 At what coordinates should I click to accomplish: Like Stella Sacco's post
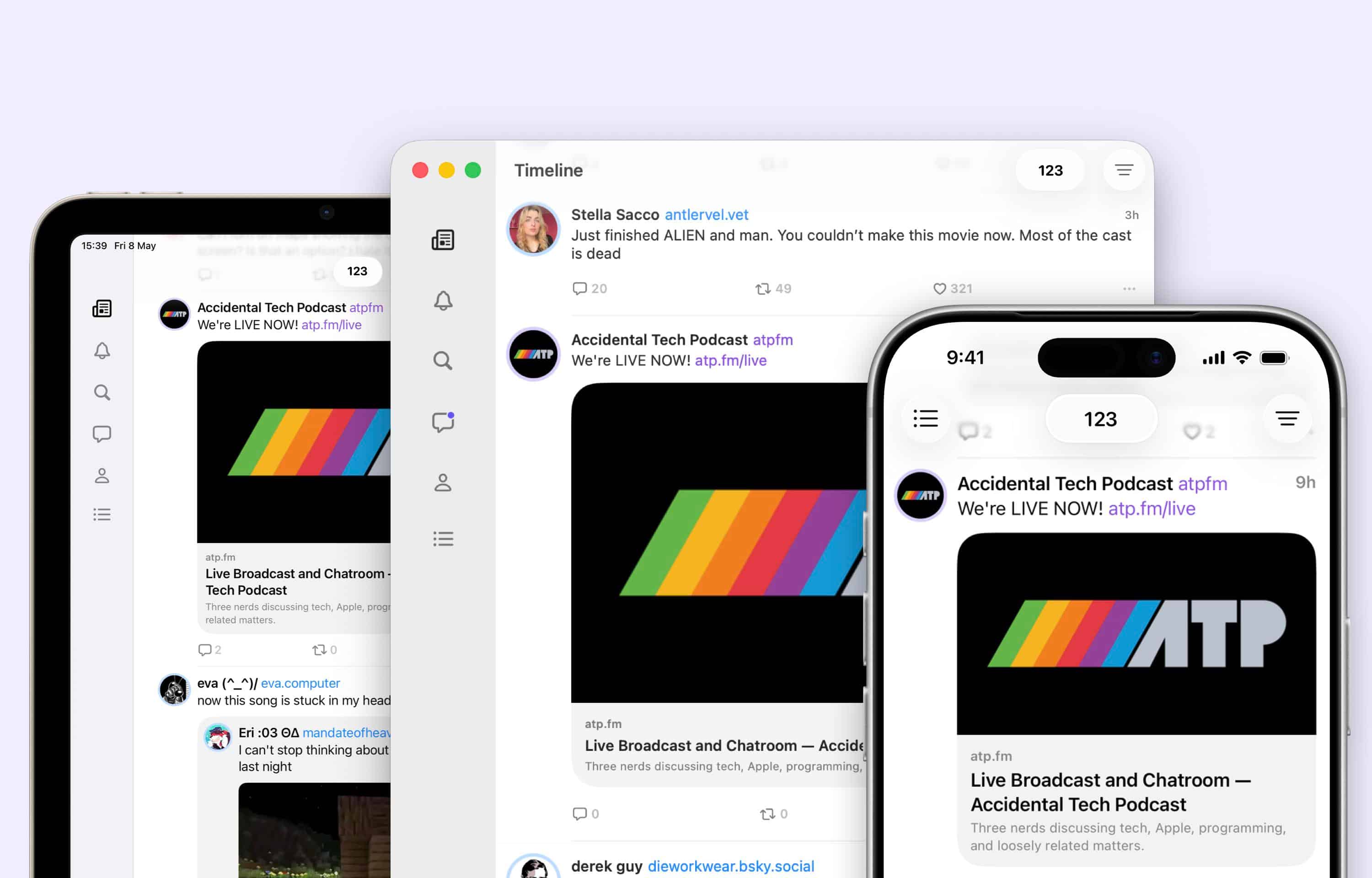coord(953,289)
